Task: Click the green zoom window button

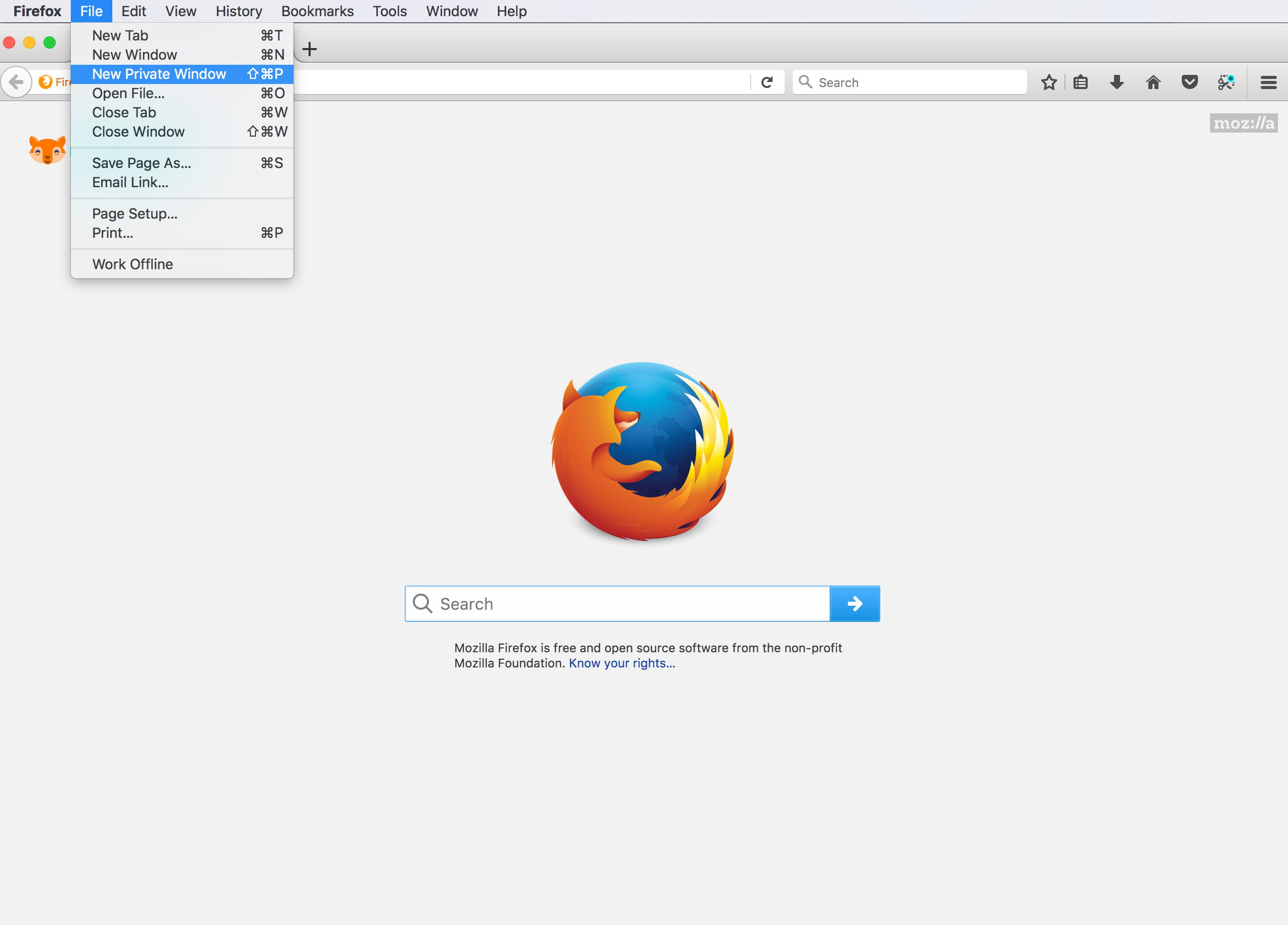Action: pos(50,43)
